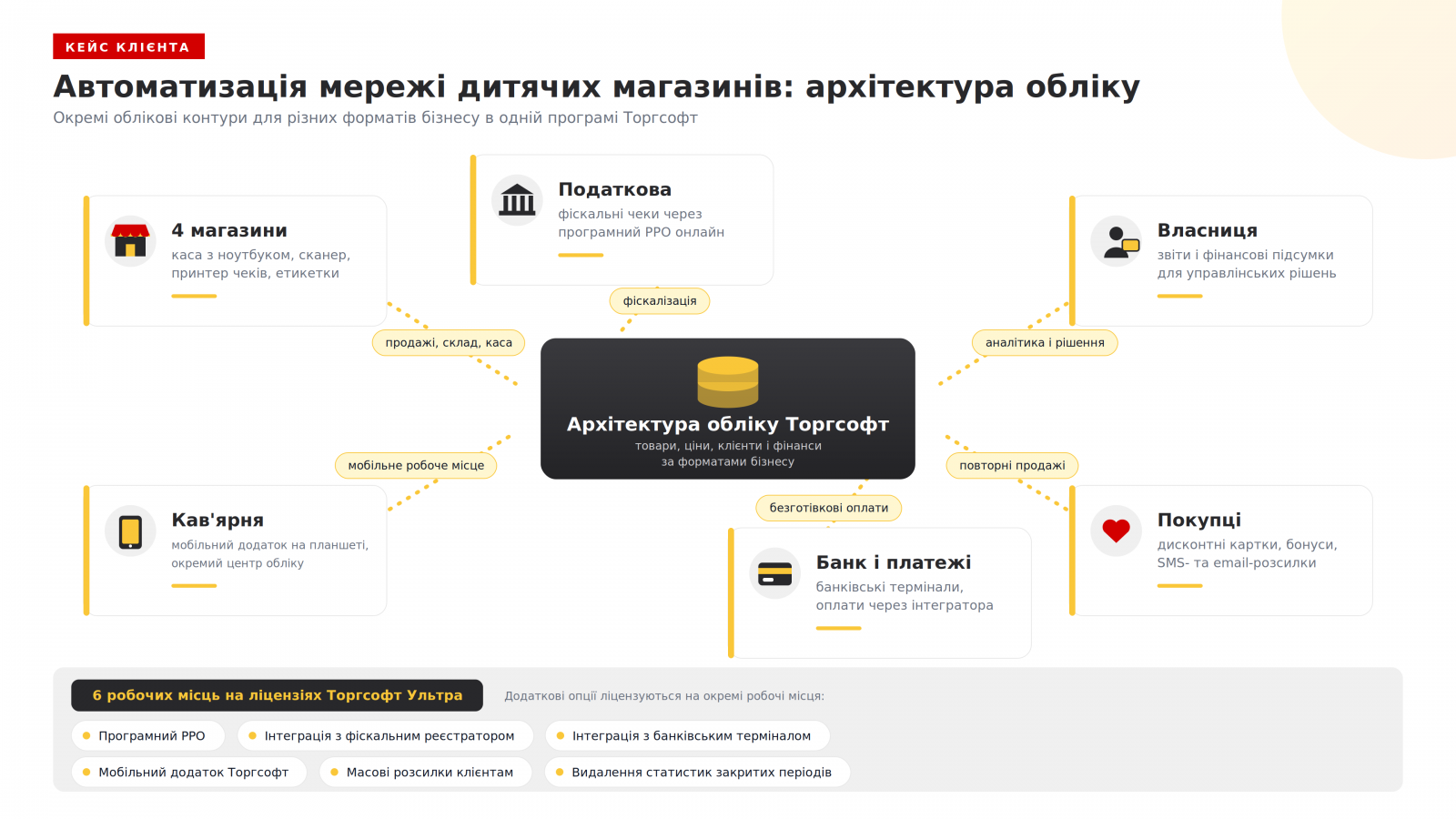Click text 'Додаткові опції ліцензуються на окремі робочі місця:'

664,696
